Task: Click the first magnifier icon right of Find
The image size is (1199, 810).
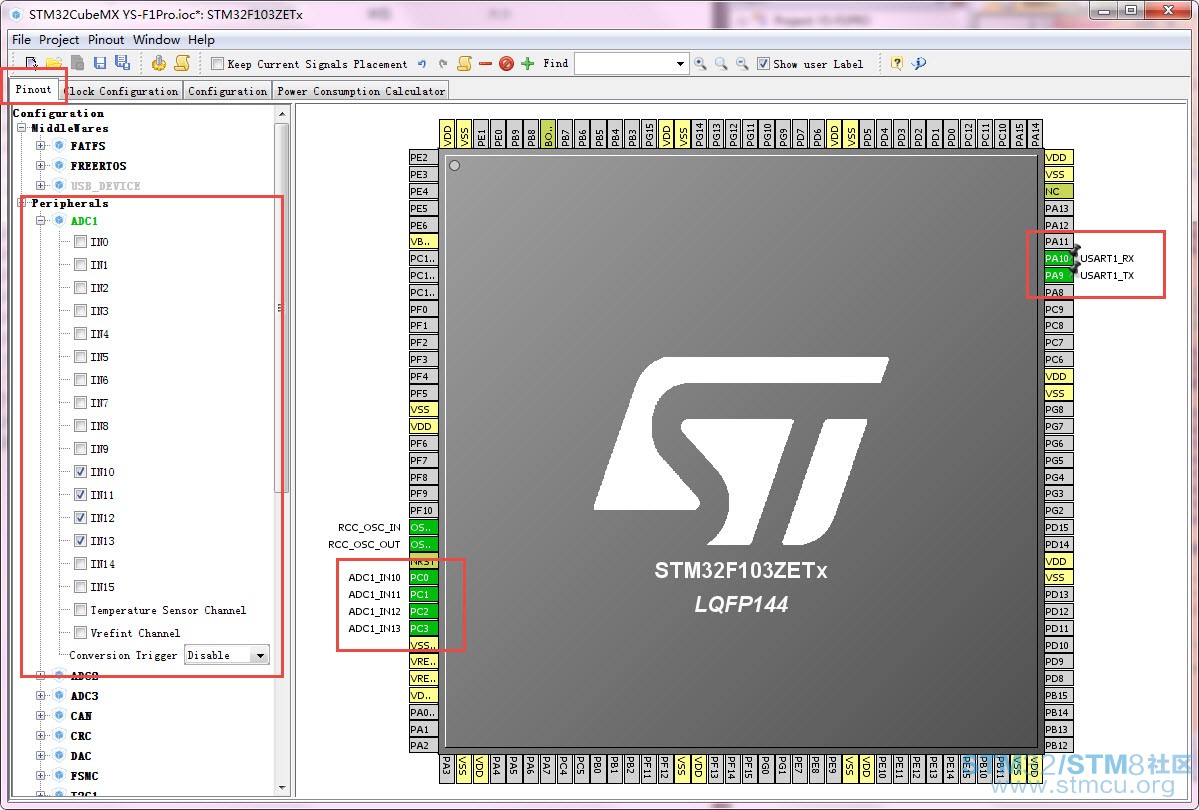Action: coord(700,64)
